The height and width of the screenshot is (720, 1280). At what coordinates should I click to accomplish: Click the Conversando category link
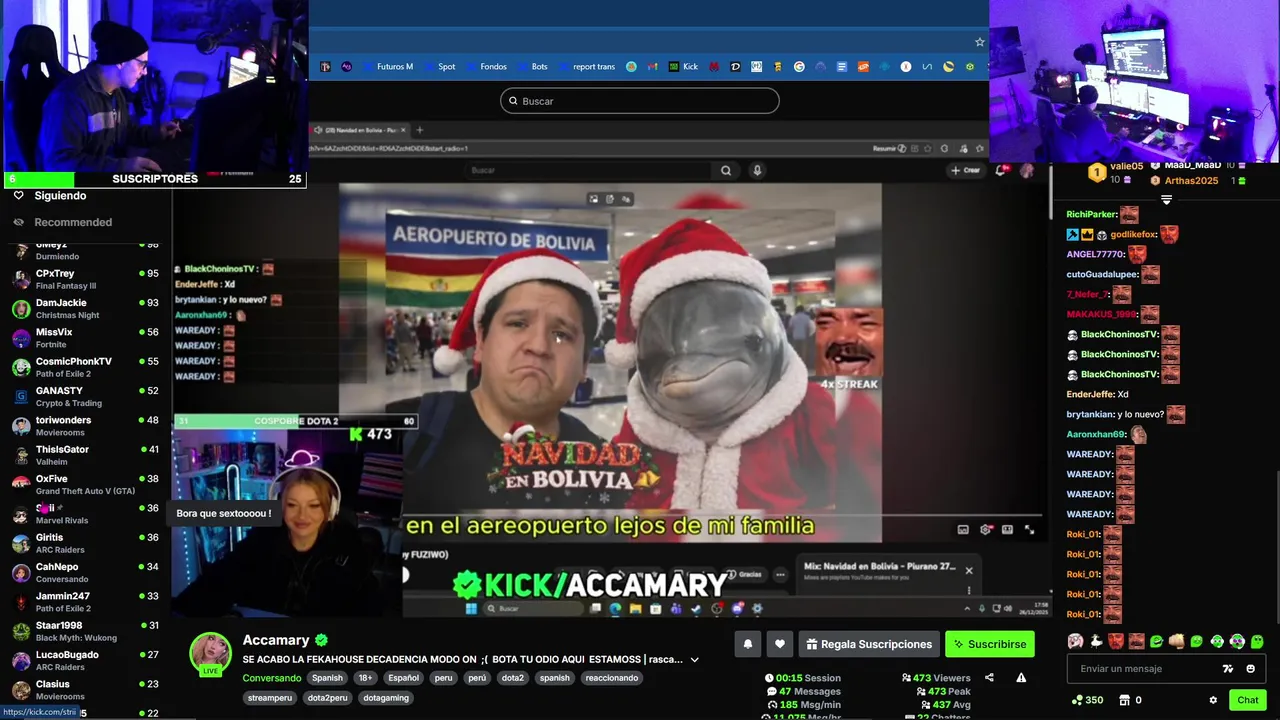coord(272,678)
